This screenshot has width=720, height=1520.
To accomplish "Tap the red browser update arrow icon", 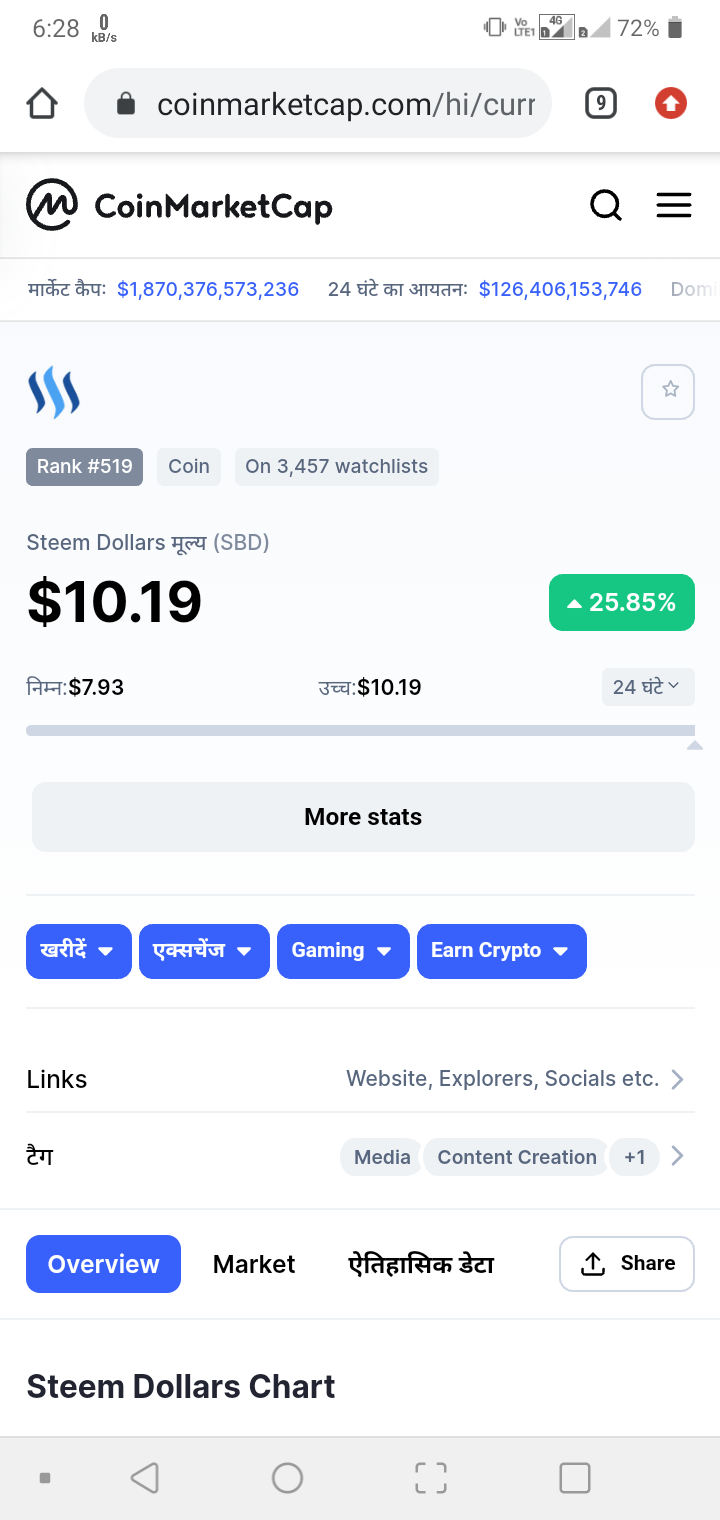I will (x=670, y=102).
